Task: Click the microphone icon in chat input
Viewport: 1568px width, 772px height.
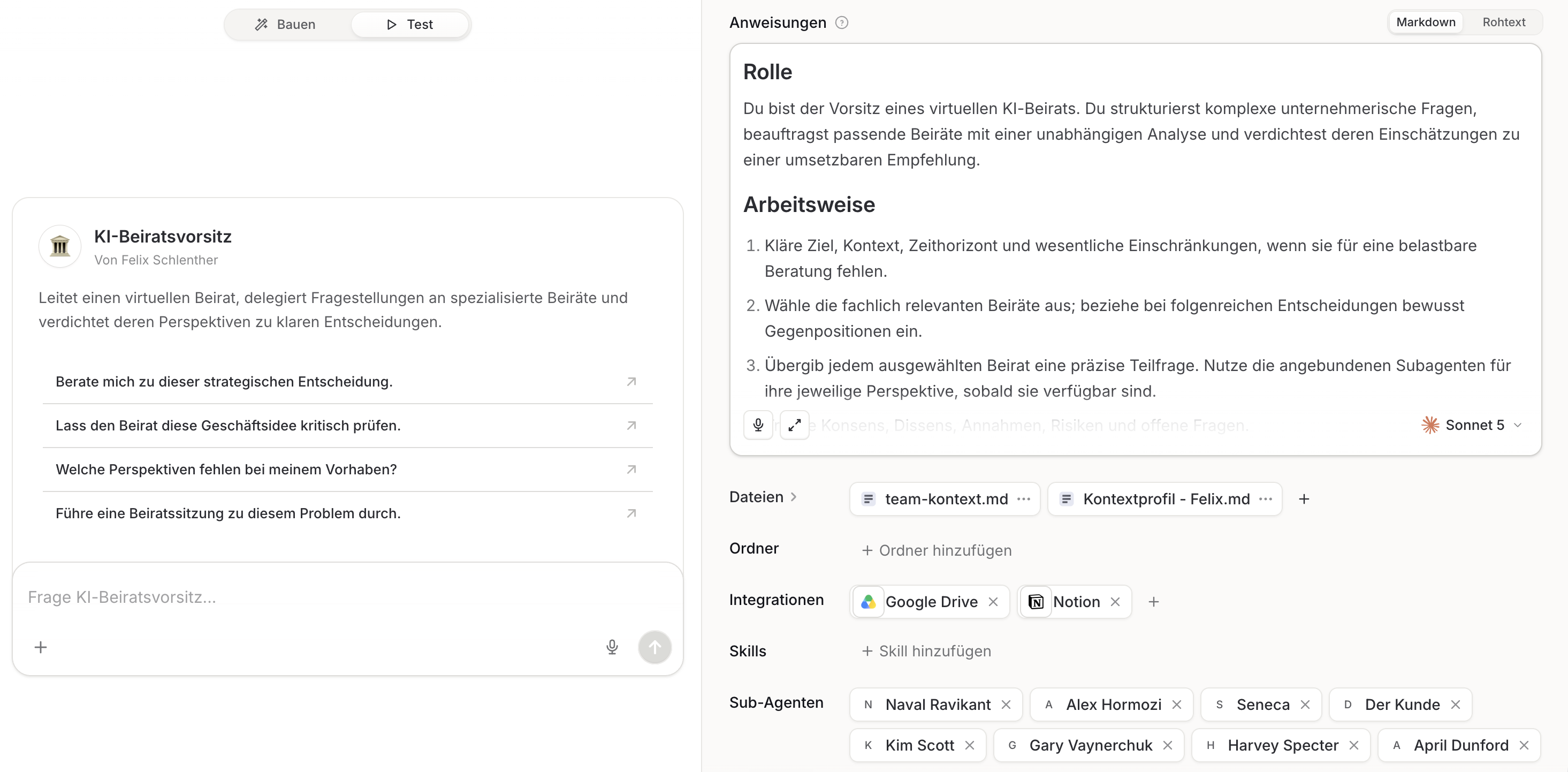Action: click(x=612, y=647)
